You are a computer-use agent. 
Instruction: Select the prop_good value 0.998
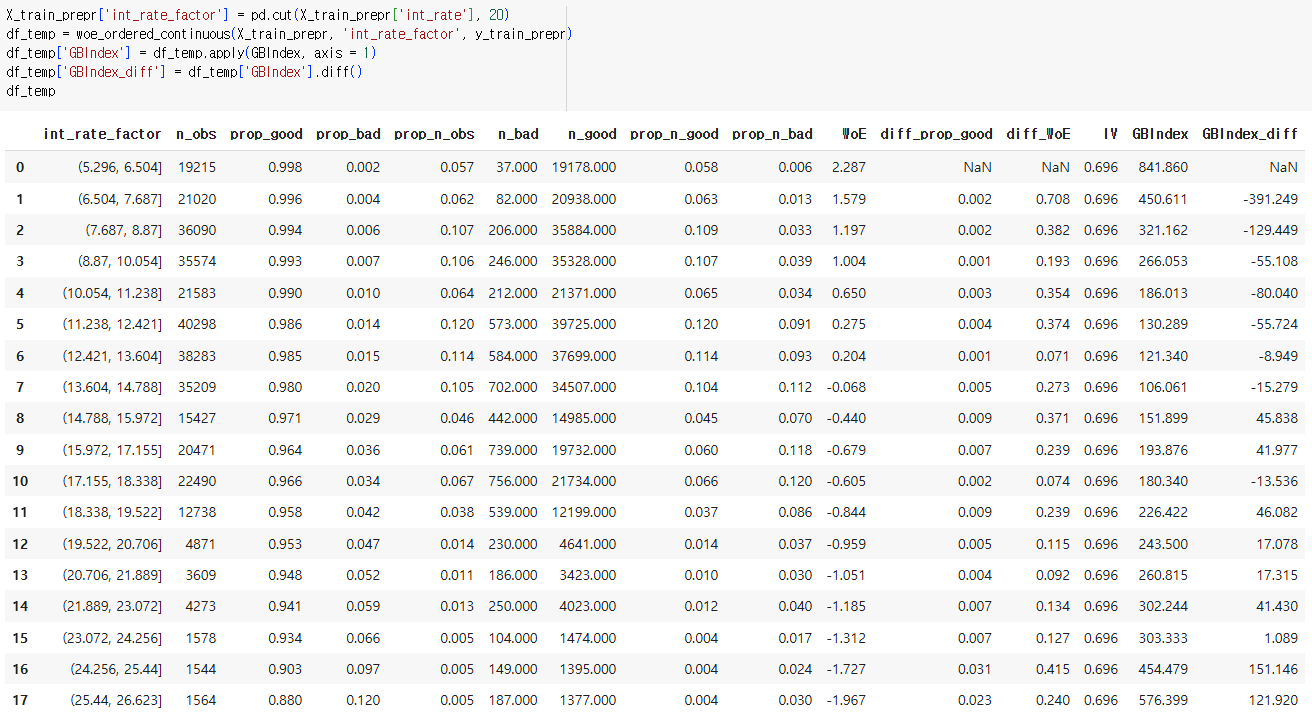click(x=285, y=167)
